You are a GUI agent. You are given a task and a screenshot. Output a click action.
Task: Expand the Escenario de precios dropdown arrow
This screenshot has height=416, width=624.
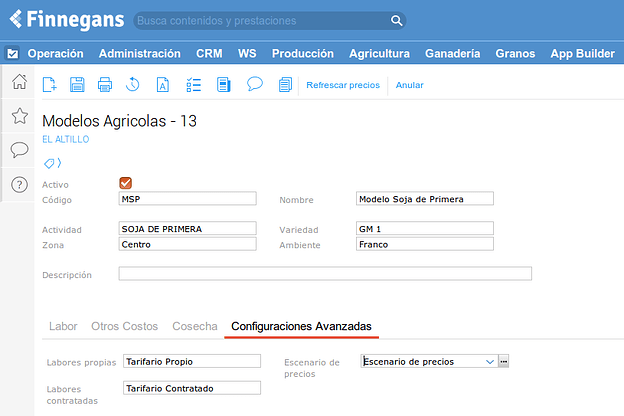[x=490, y=361]
